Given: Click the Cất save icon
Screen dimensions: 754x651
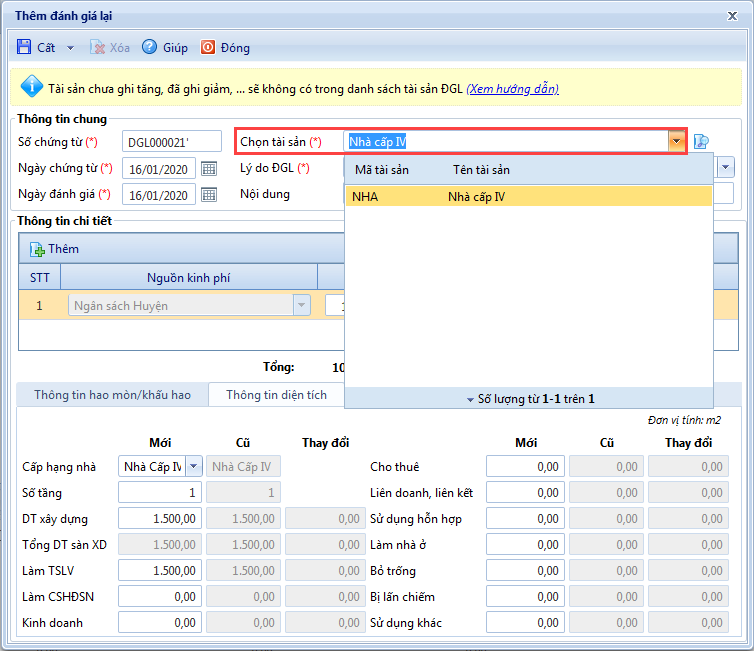Looking at the screenshot, I should click(24, 47).
